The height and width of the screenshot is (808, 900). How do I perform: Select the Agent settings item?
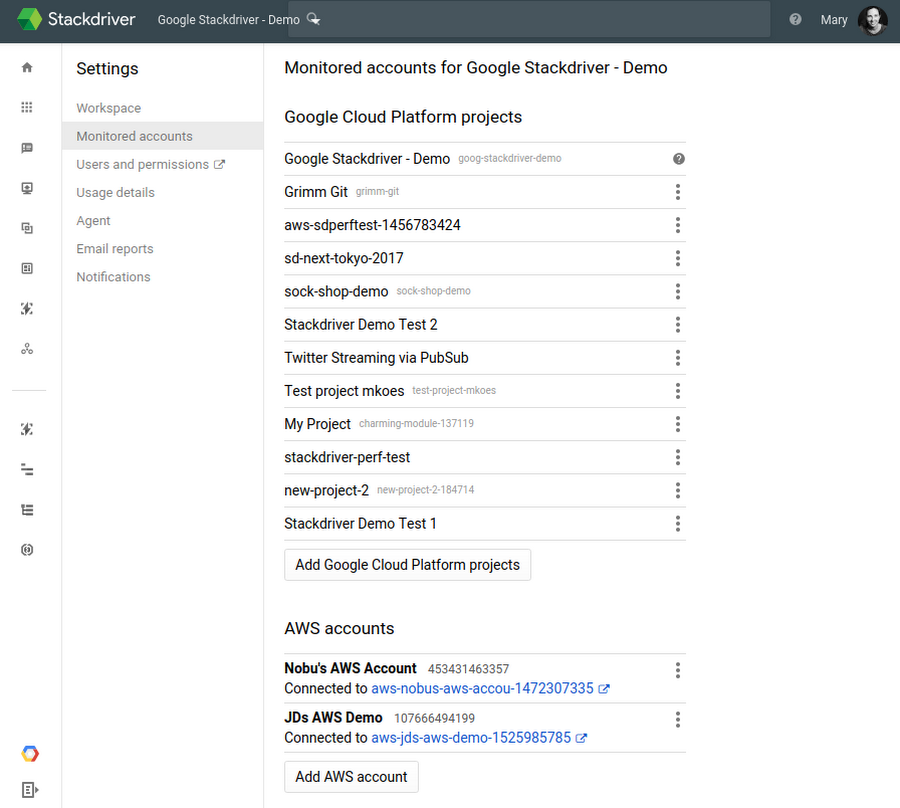(x=162, y=220)
